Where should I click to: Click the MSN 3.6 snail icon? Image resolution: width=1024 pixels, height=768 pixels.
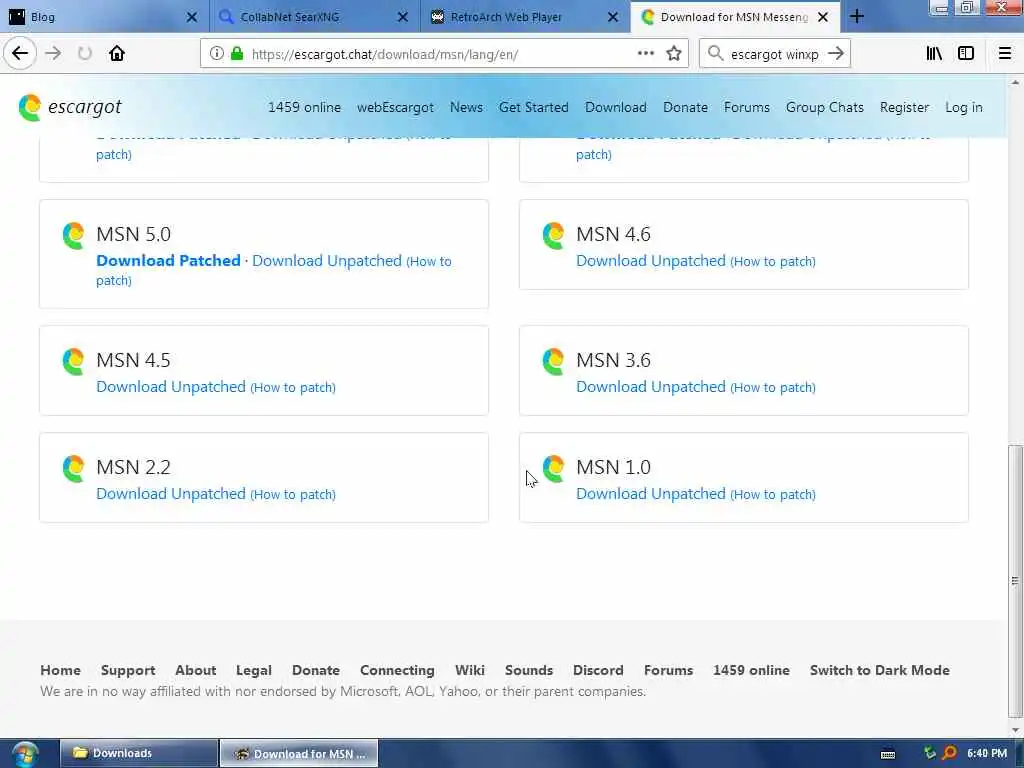click(x=554, y=362)
